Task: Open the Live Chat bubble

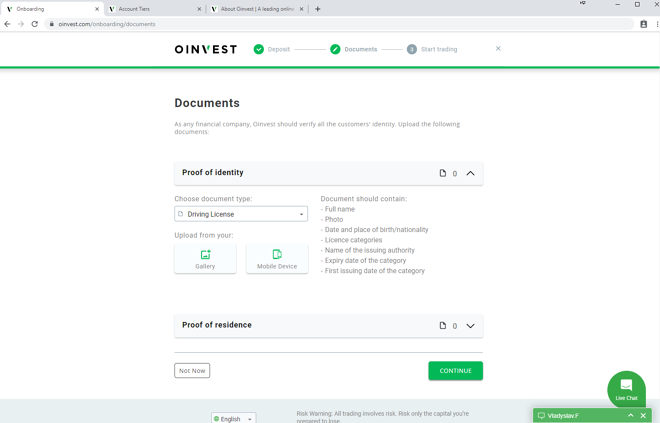Action: point(626,389)
